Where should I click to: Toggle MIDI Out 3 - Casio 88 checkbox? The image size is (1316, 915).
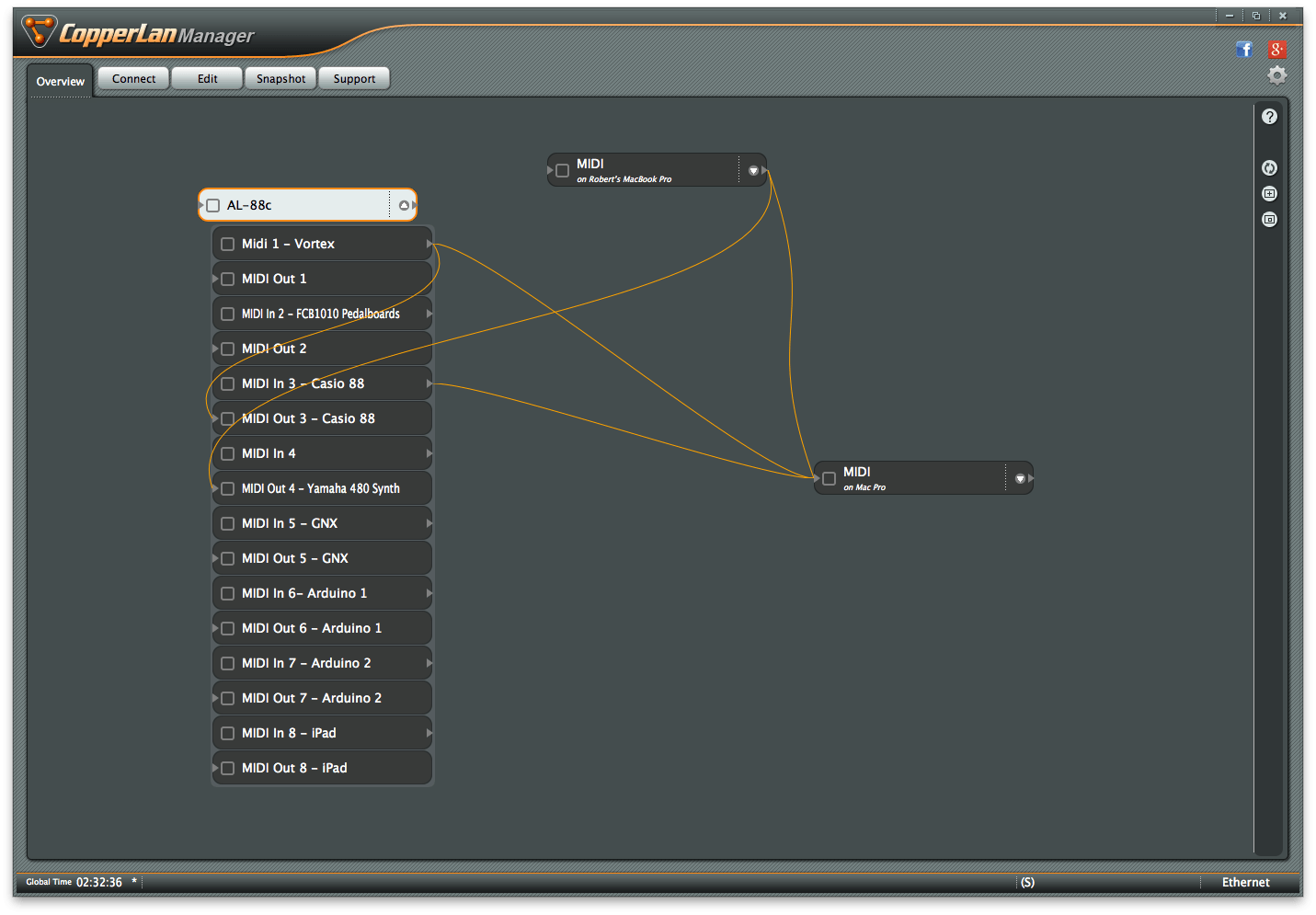click(x=228, y=419)
